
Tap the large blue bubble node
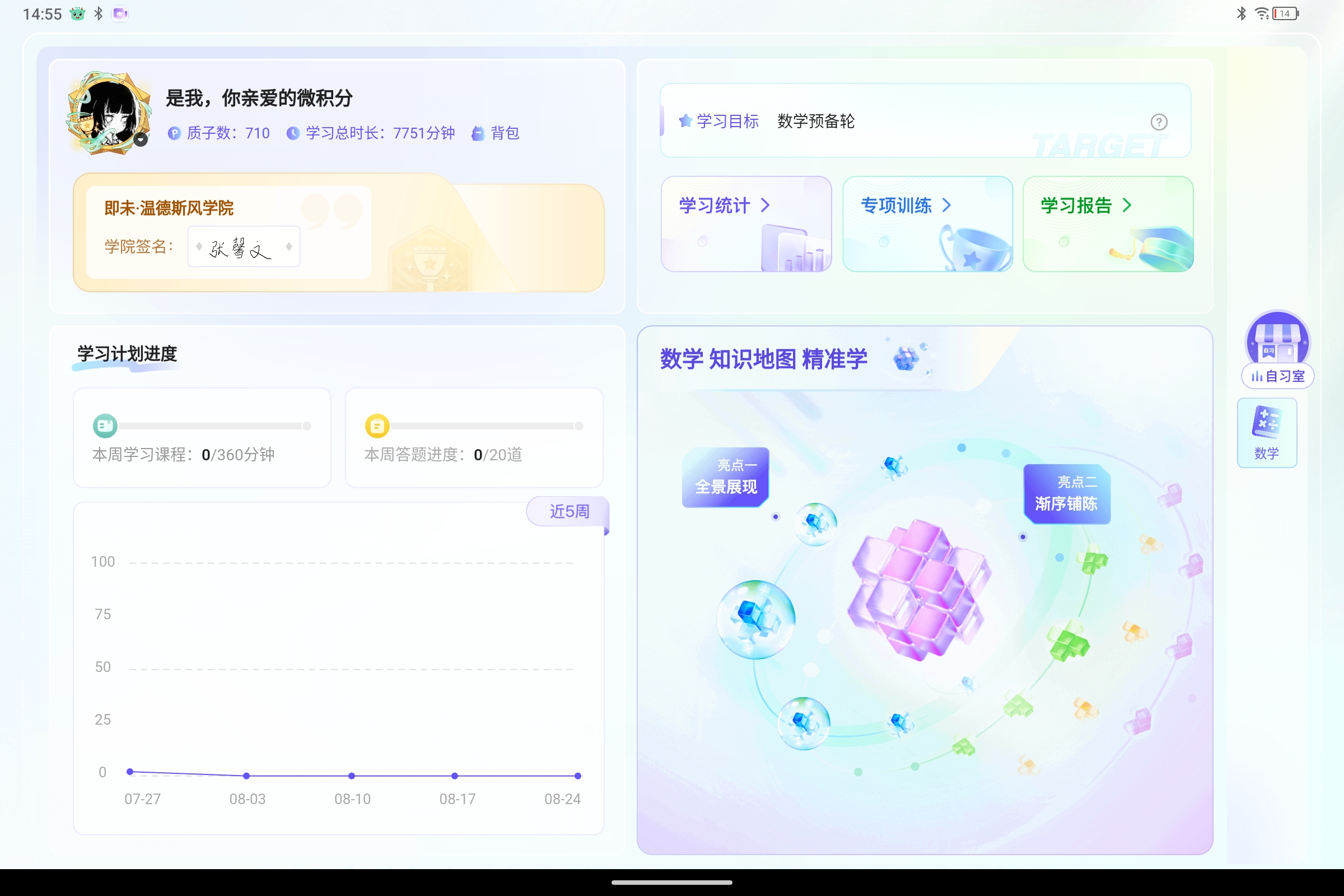755,619
